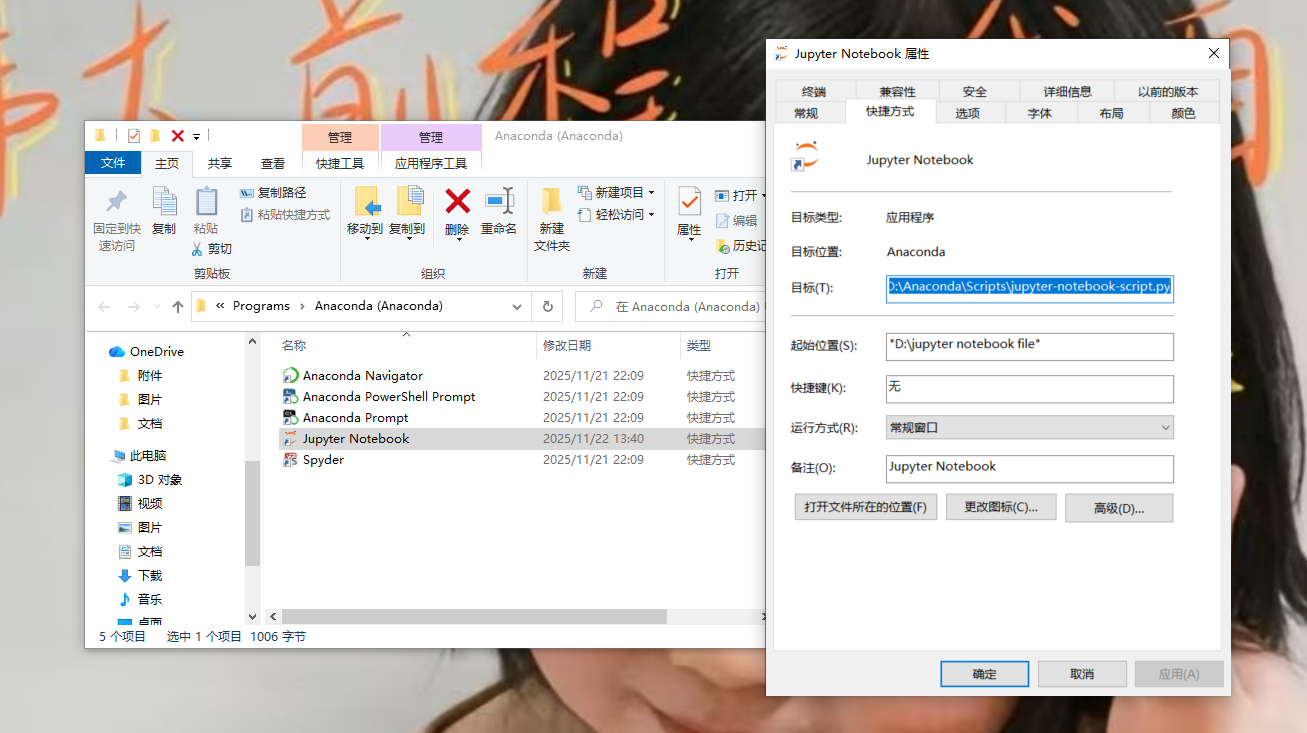Screen dimensions: 1307x733
Task: Click the New Folder (新建文件夹) icon
Action: [x=551, y=201]
